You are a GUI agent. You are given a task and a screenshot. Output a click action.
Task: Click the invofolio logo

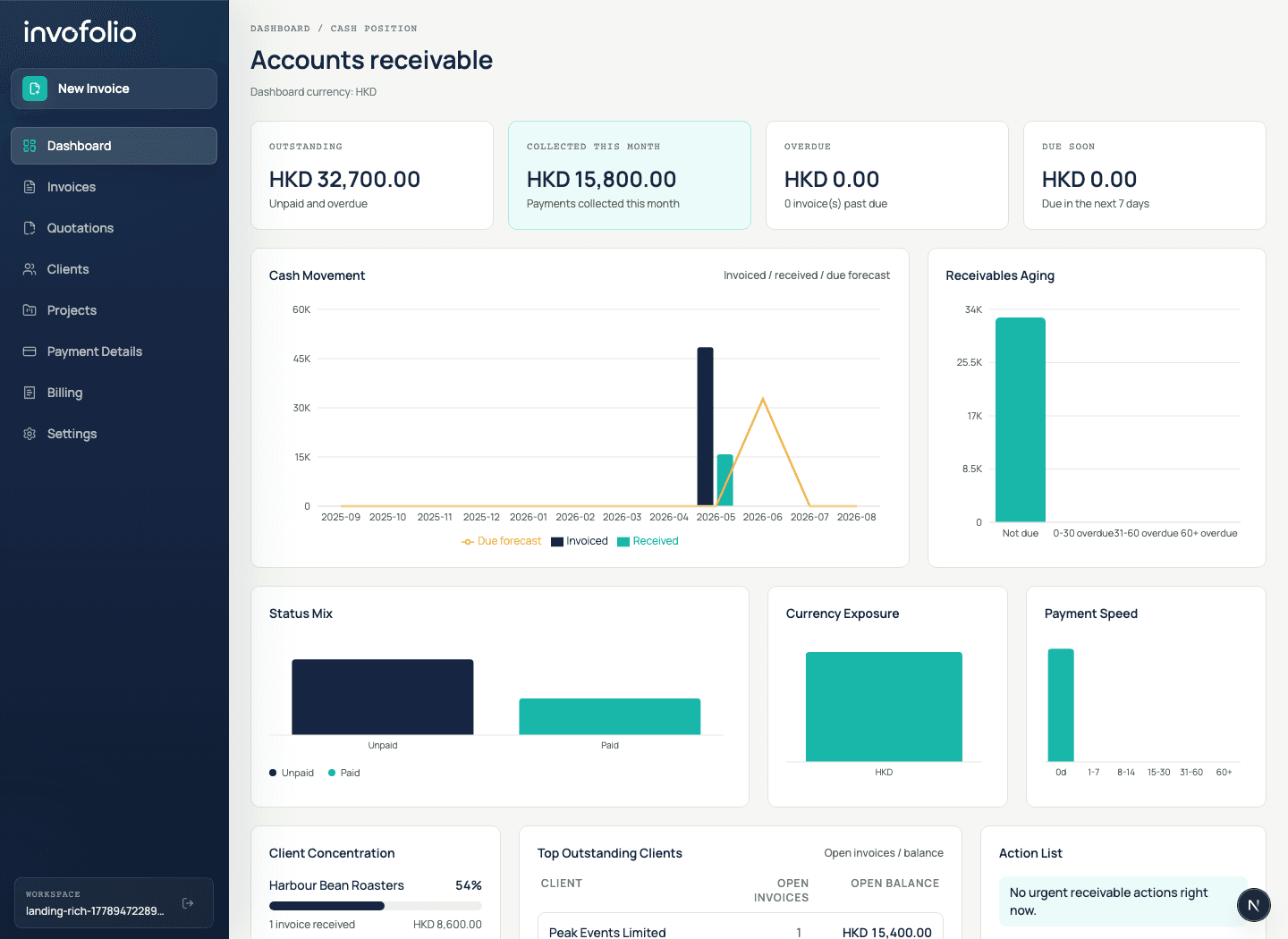click(80, 32)
